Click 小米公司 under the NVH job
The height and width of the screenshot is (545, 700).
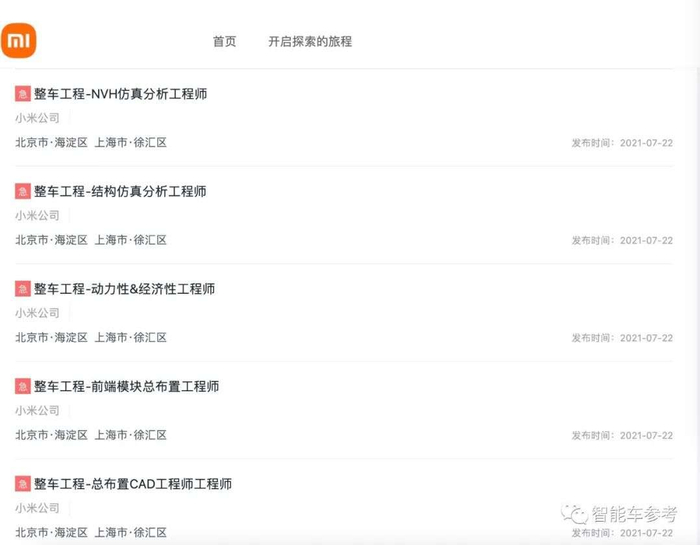coord(37,118)
